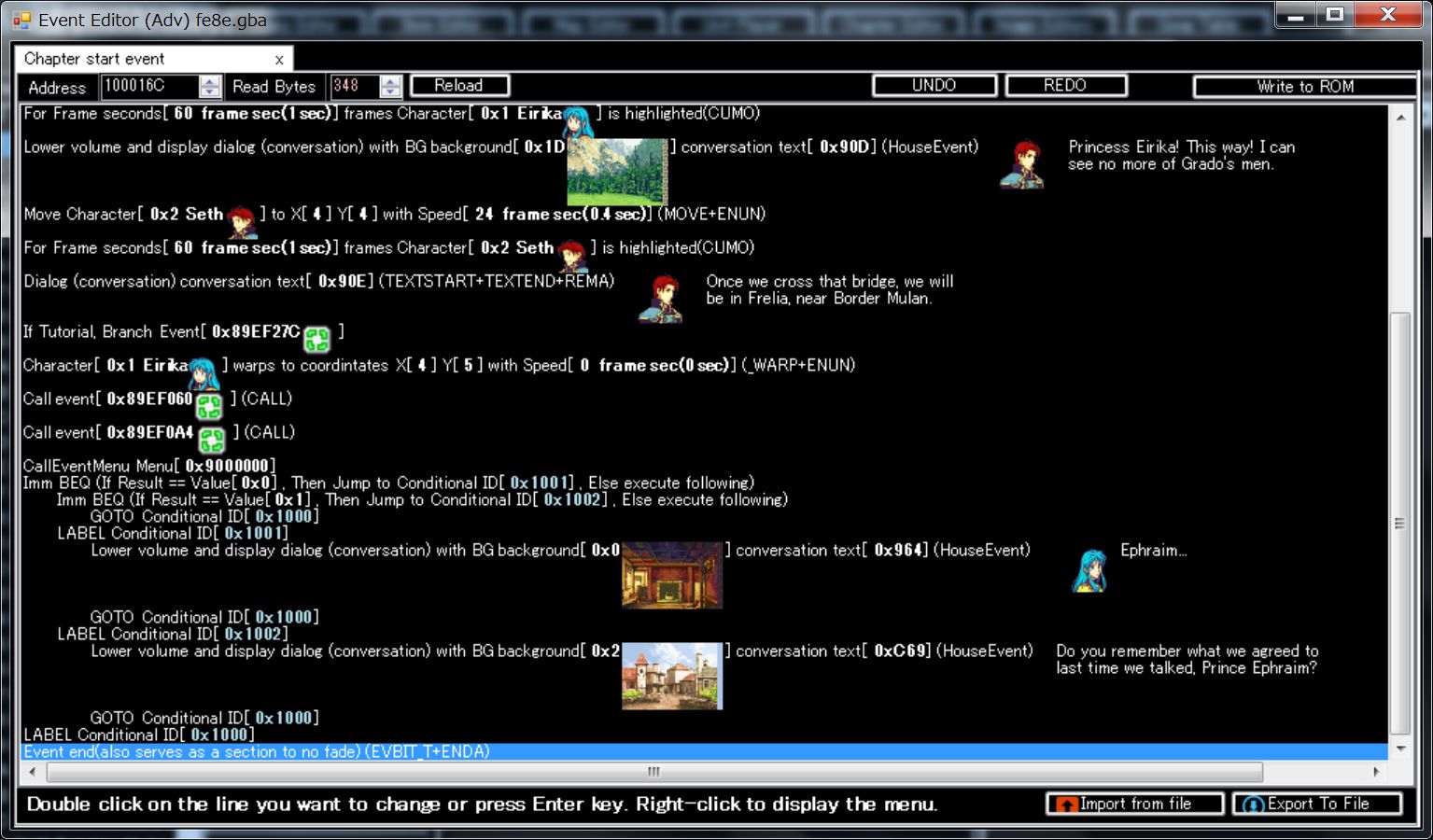This screenshot has width=1433, height=840.
Task: Close the Chapter start event tab
Action: [278, 60]
